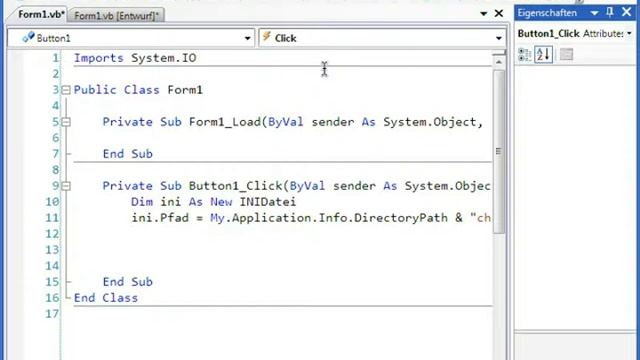This screenshot has width=640, height=360.
Task: Click the Eigenschaften panel title
Action: [x=547, y=13]
